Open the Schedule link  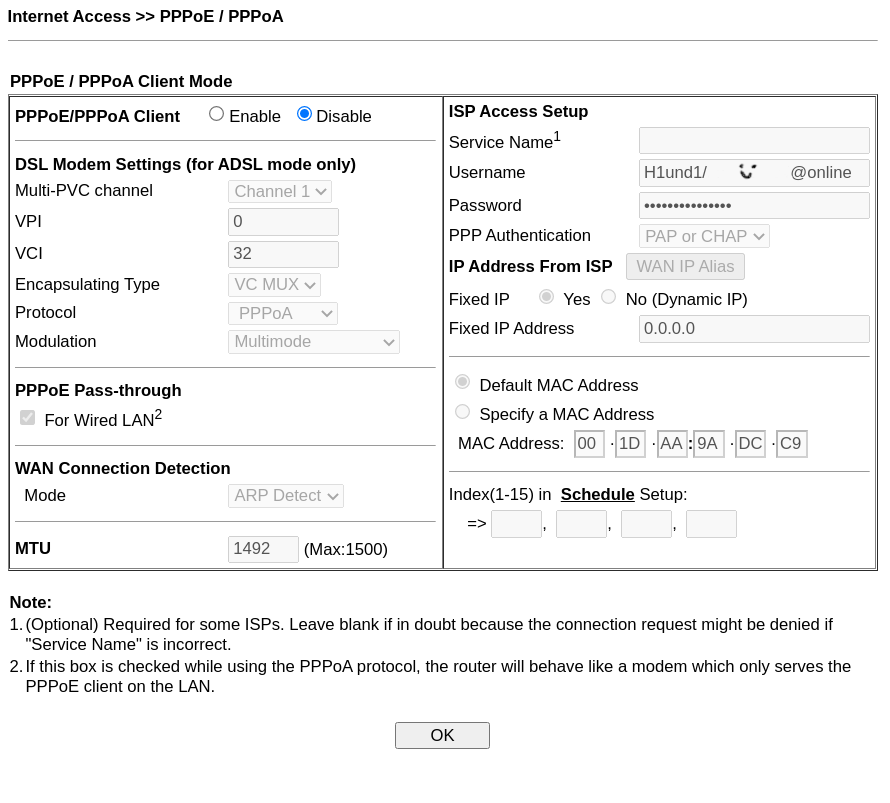(597, 494)
